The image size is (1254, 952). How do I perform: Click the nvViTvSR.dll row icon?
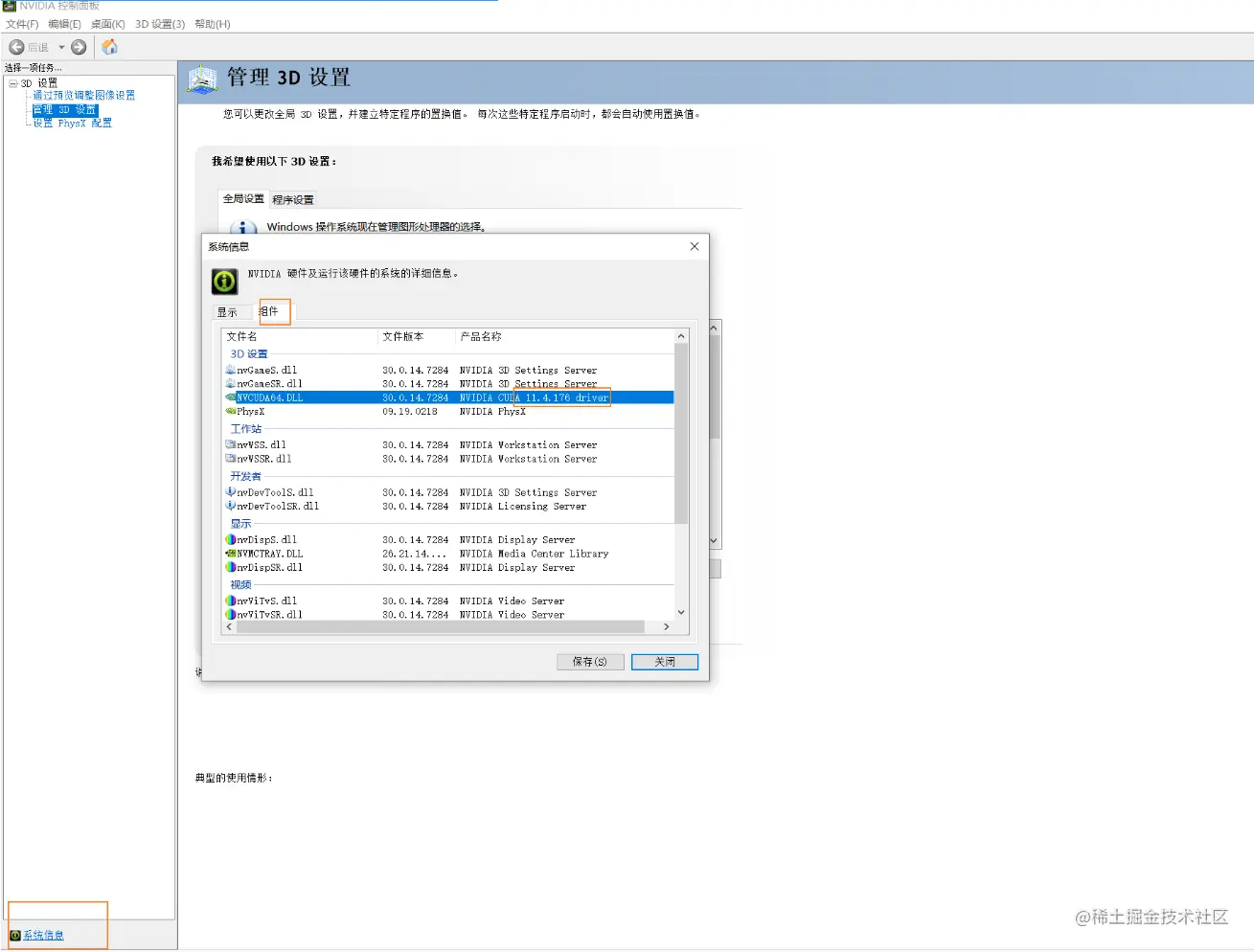click(230, 614)
